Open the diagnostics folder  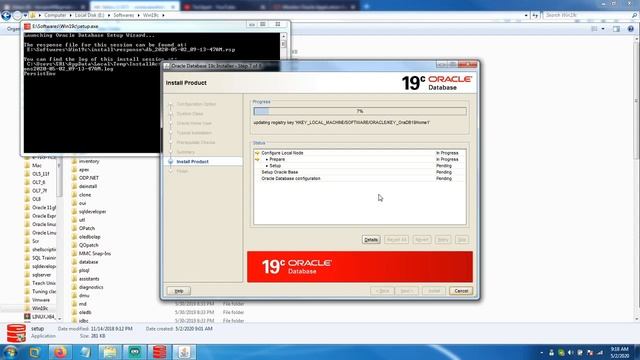pos(91,287)
